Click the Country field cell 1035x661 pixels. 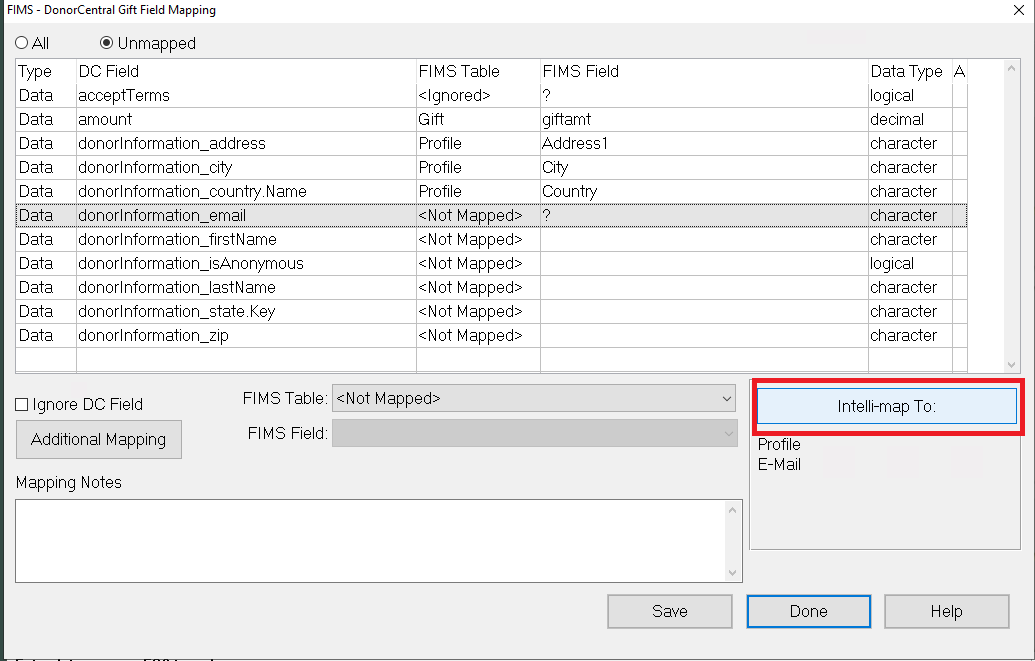pyautogui.click(x=704, y=191)
